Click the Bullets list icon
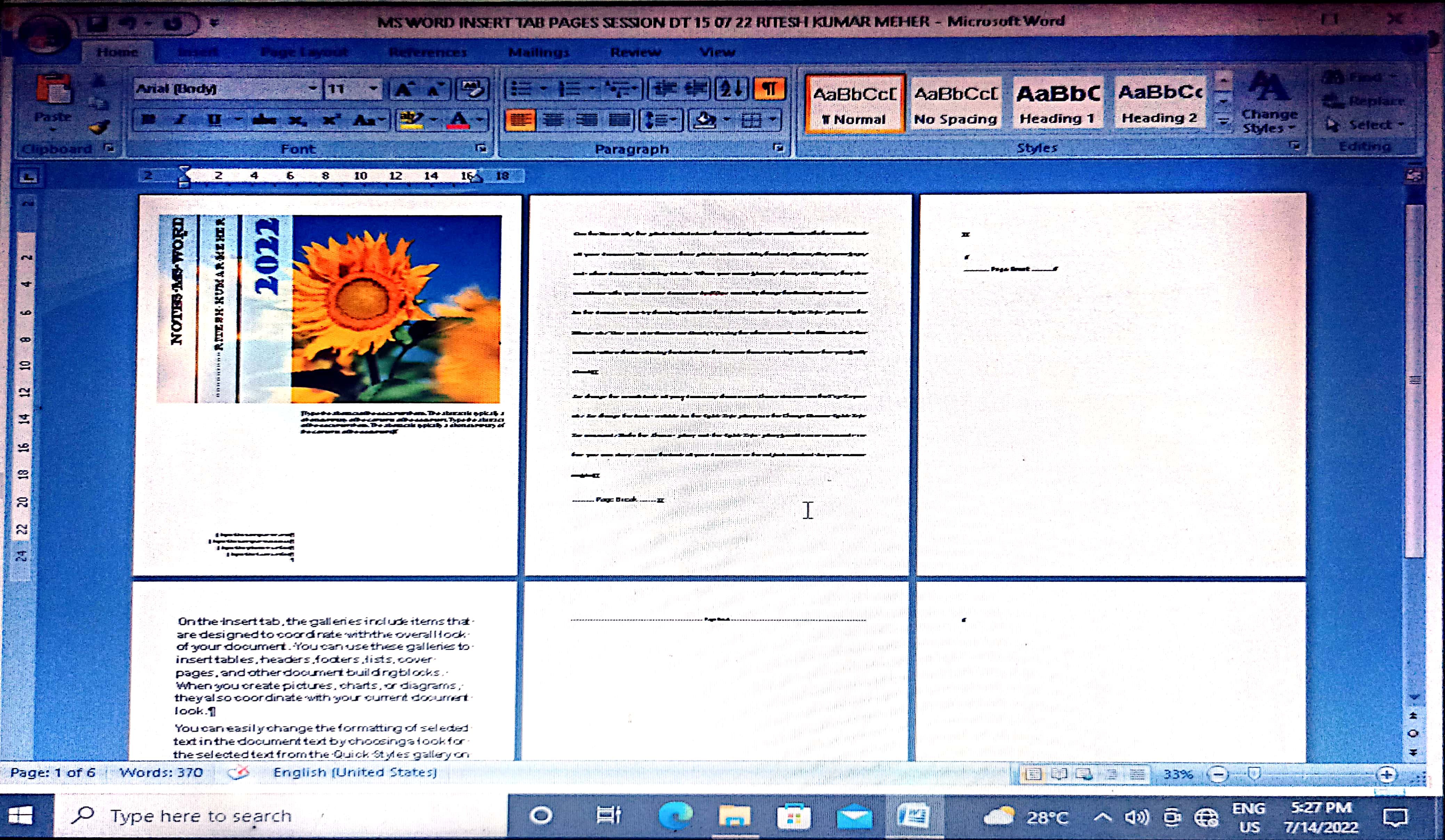This screenshot has height=840, width=1445. 520,89
